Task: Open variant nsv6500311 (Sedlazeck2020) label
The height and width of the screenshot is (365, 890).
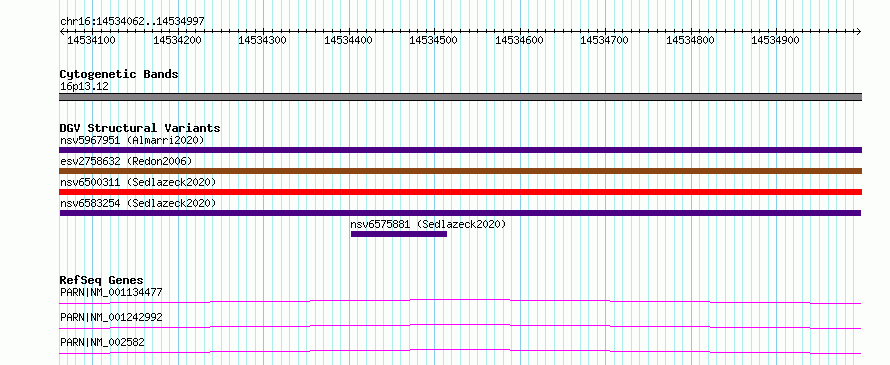Action: coord(138,182)
